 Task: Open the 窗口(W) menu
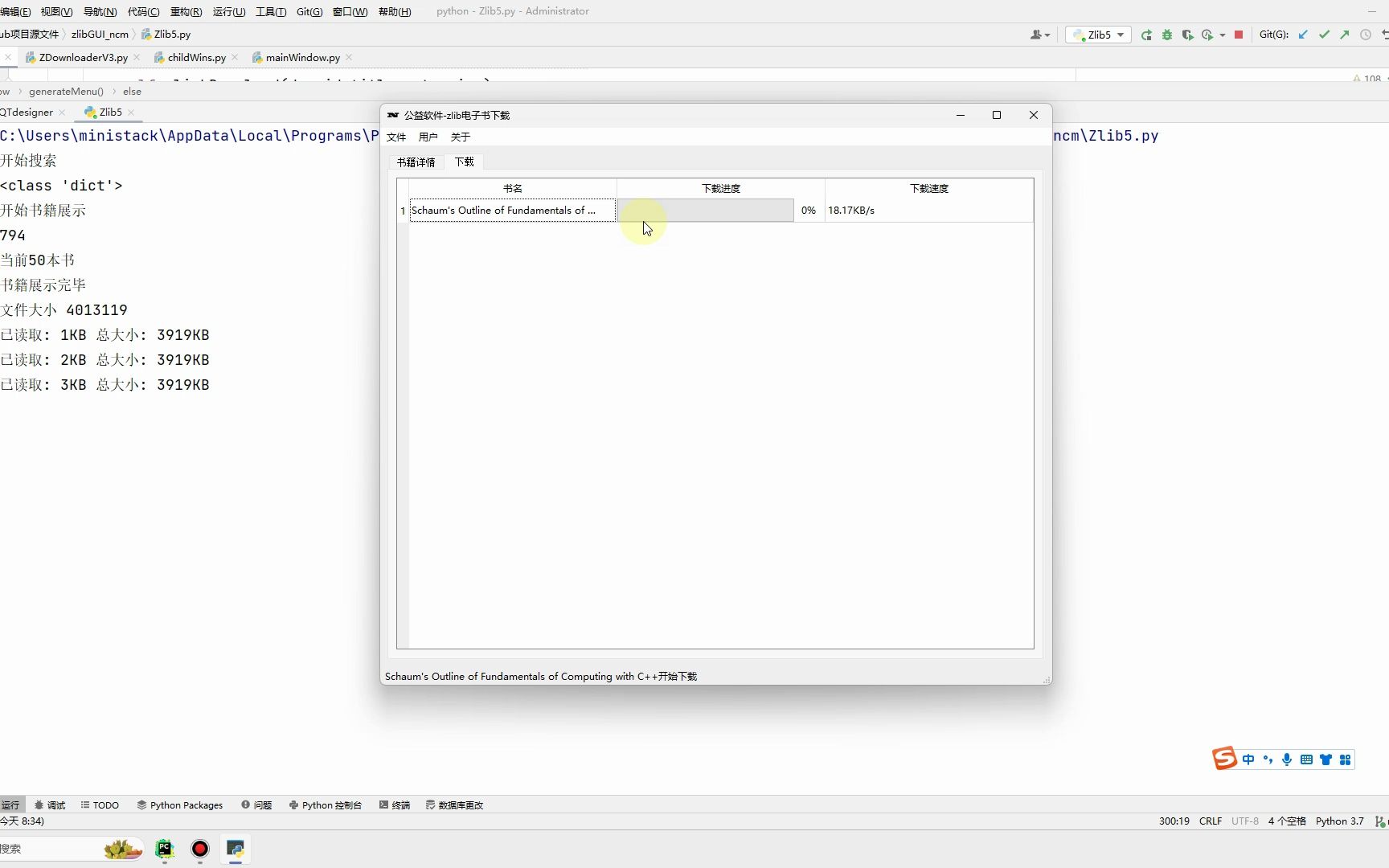[x=350, y=11]
